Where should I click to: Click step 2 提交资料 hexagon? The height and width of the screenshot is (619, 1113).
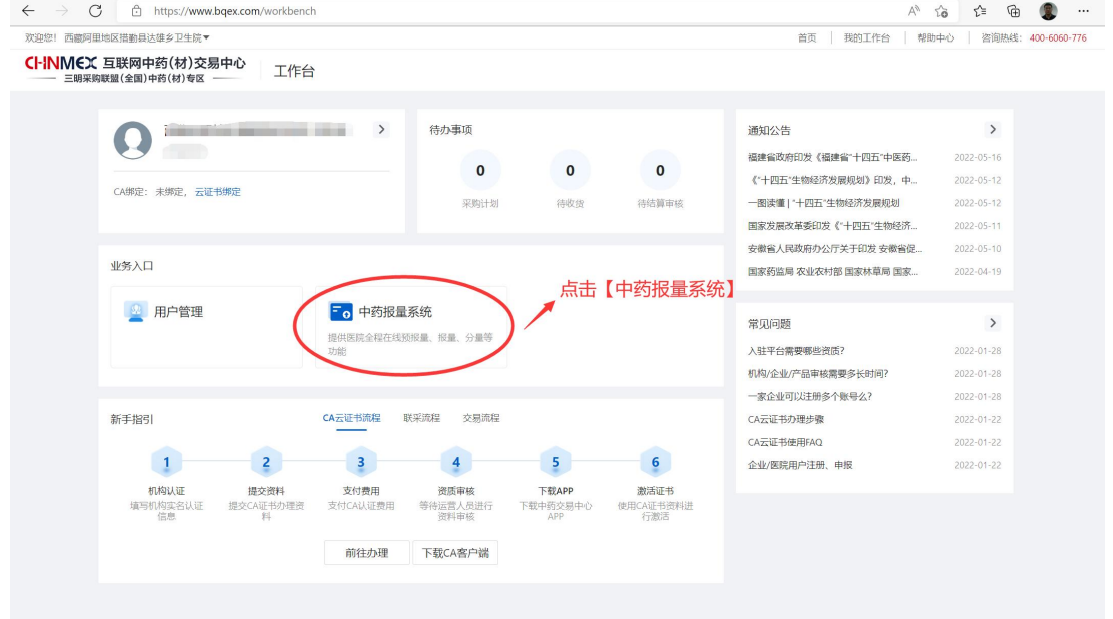pos(266,462)
